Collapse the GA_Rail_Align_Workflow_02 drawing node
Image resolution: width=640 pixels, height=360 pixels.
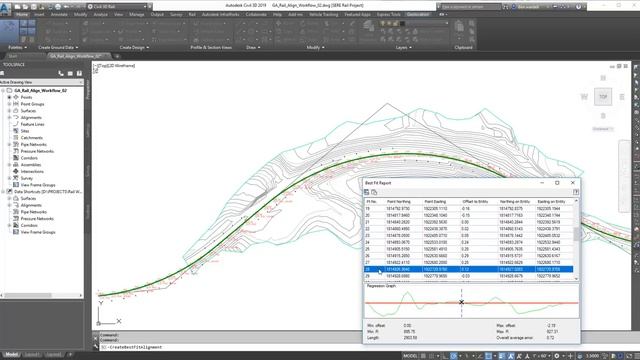[x=3, y=91]
